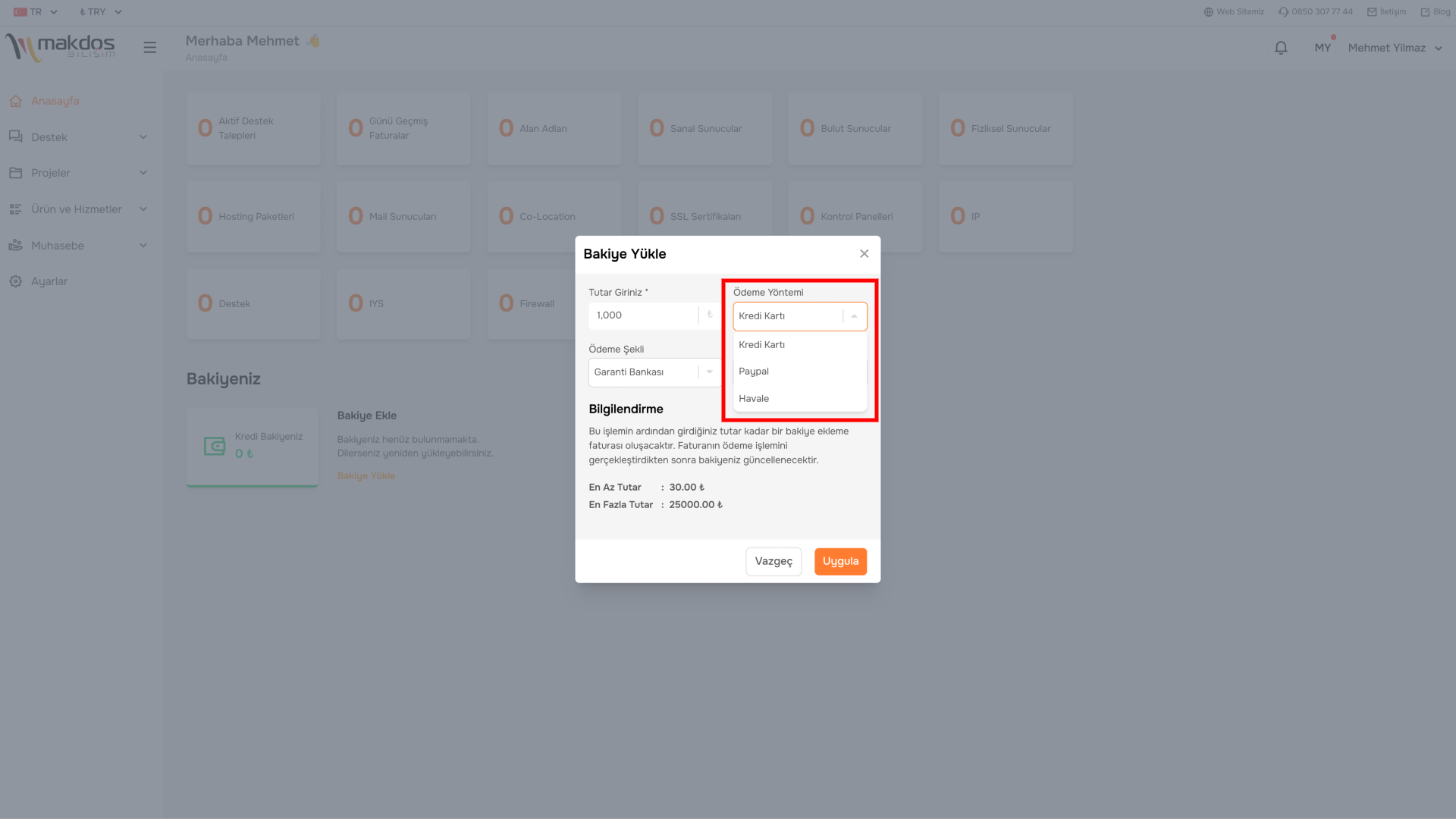Open the Hosting Paketleri card

pyautogui.click(x=253, y=217)
